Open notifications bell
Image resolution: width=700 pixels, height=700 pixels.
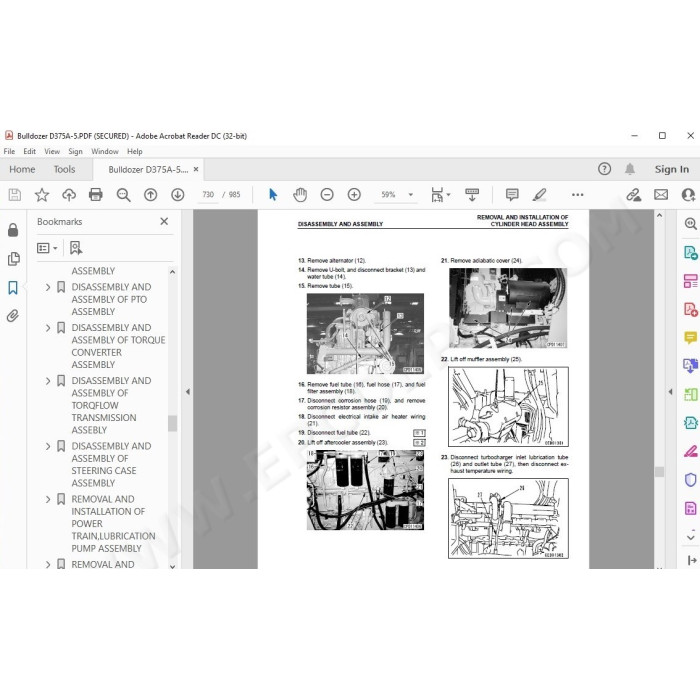pos(630,169)
